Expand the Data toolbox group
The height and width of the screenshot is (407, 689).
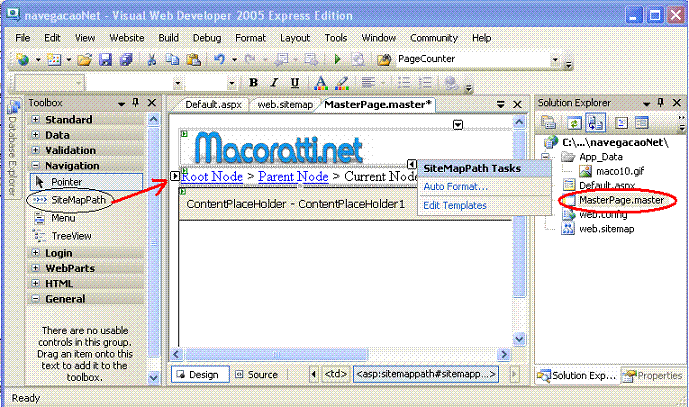click(x=36, y=135)
